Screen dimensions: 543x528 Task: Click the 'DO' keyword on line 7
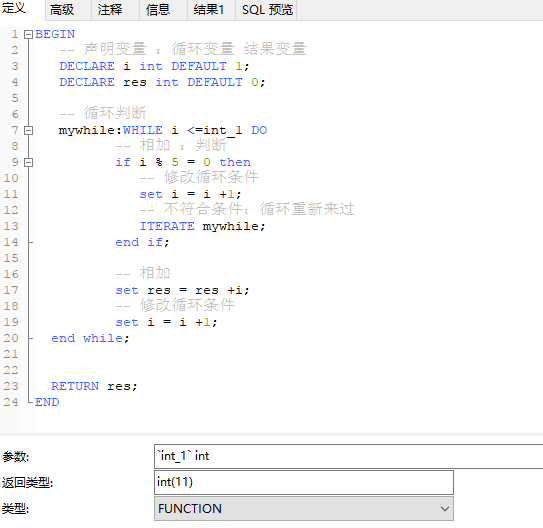coord(259,131)
